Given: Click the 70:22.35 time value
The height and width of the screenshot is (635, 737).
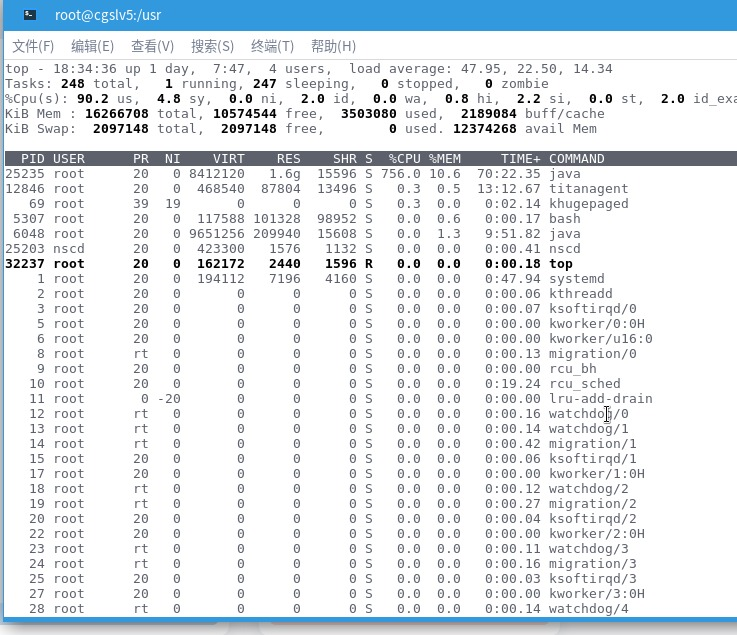Looking at the screenshot, I should 509,174.
